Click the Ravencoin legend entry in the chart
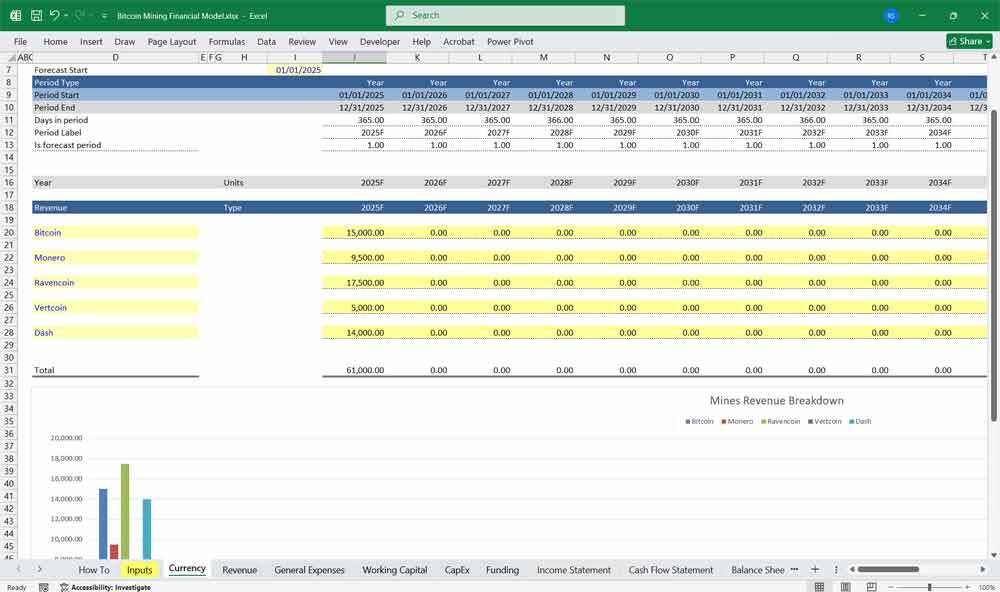1000x592 pixels. (780, 422)
